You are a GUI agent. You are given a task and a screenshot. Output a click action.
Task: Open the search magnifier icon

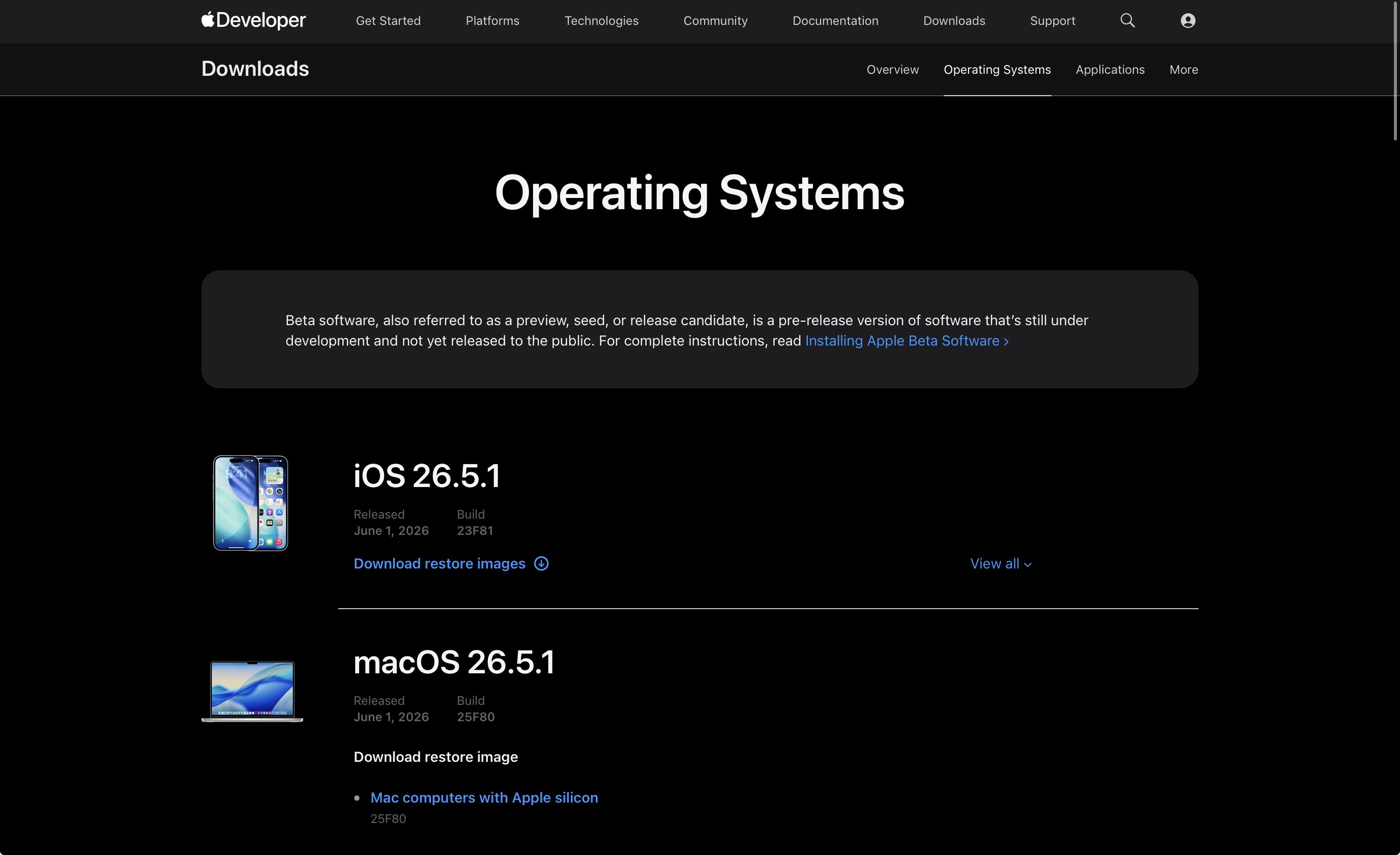[1127, 20]
